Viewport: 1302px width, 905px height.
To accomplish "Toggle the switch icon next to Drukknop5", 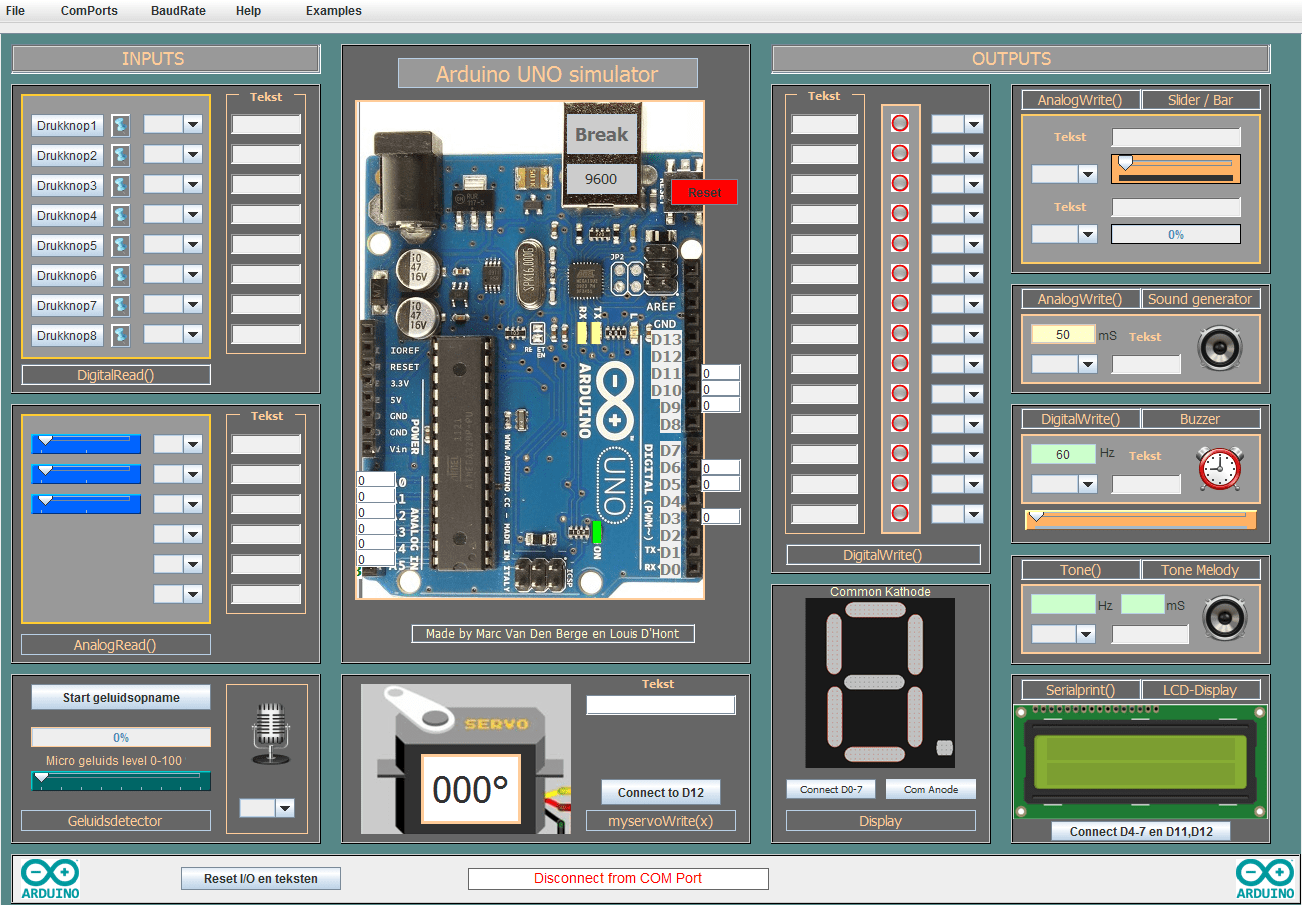I will pyautogui.click(x=121, y=245).
